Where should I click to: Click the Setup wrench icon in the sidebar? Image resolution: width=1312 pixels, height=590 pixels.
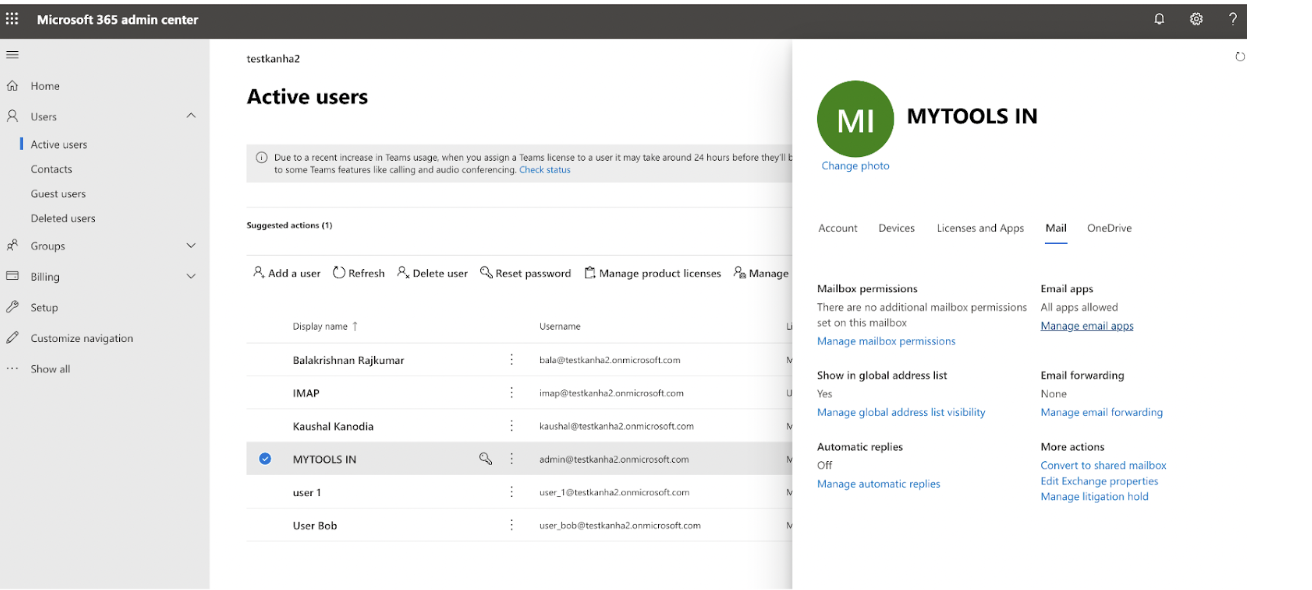(x=13, y=307)
